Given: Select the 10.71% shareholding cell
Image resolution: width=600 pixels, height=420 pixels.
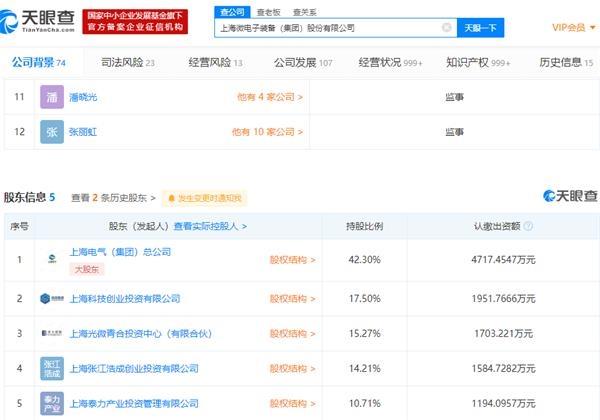Looking at the screenshot, I should 364,403.
